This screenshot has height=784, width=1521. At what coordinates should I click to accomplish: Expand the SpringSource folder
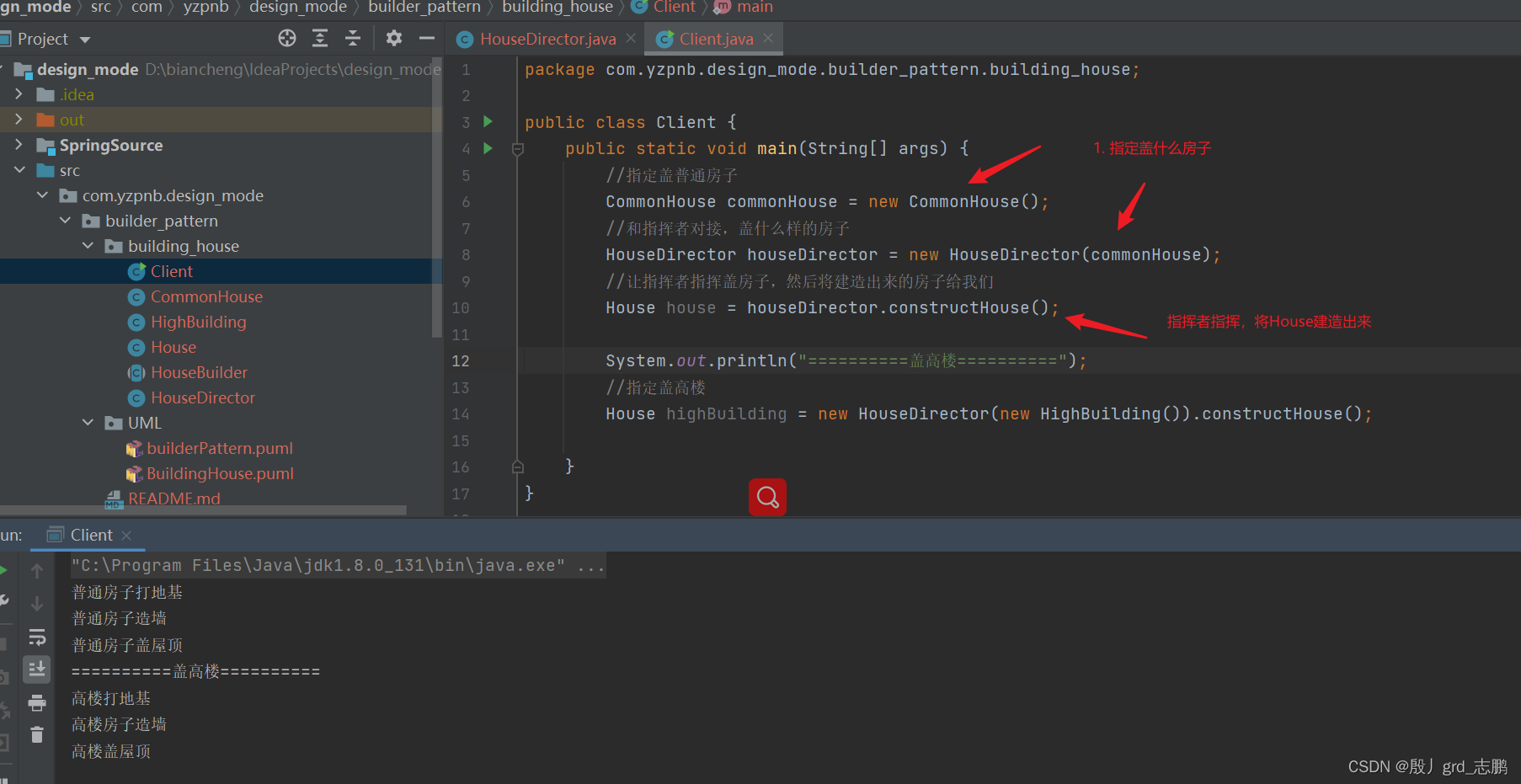(19, 145)
